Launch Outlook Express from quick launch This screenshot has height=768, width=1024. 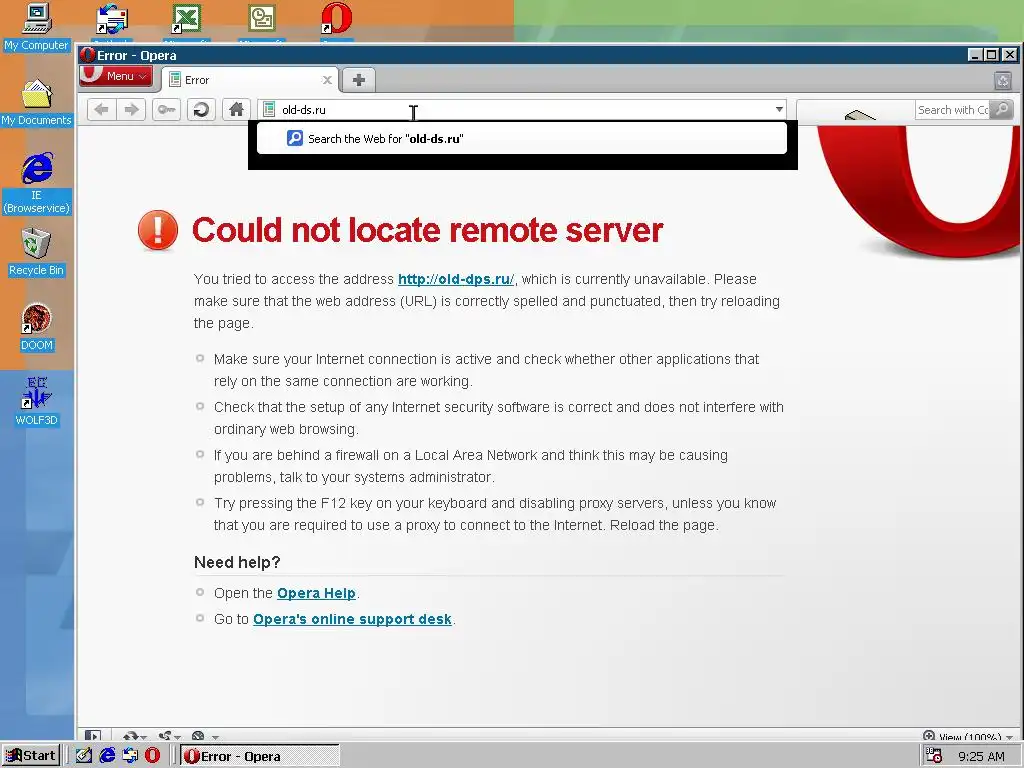[130, 756]
